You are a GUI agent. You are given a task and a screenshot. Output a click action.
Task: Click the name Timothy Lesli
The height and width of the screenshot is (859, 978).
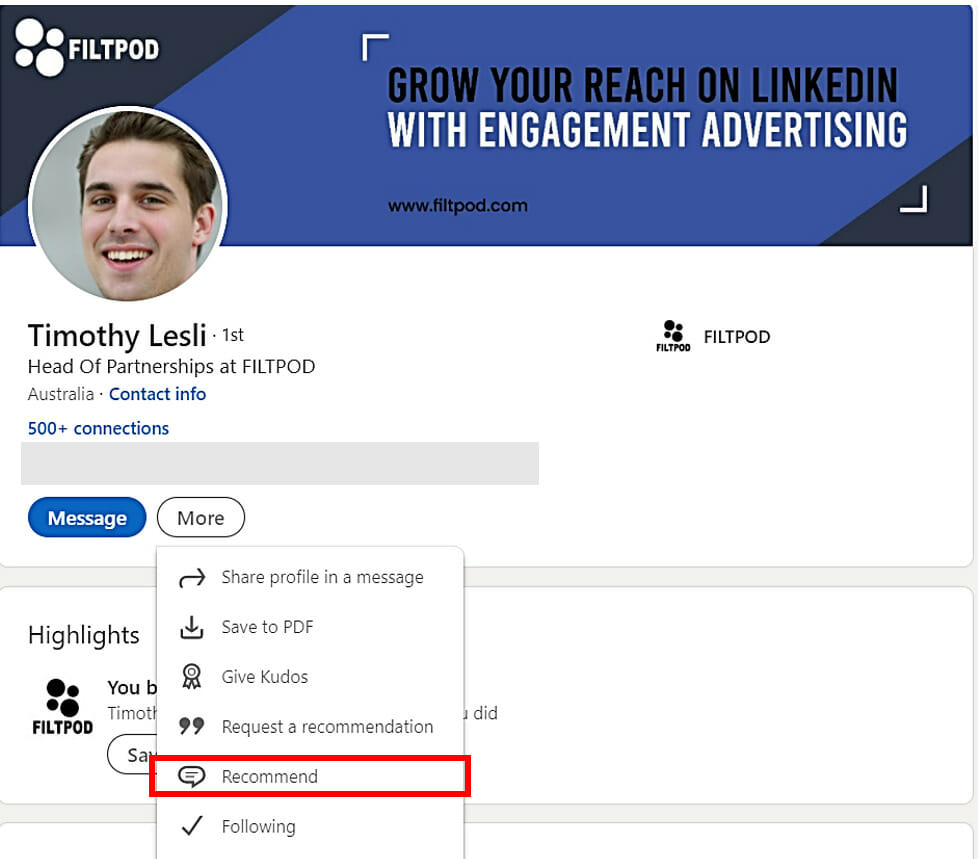click(x=117, y=336)
